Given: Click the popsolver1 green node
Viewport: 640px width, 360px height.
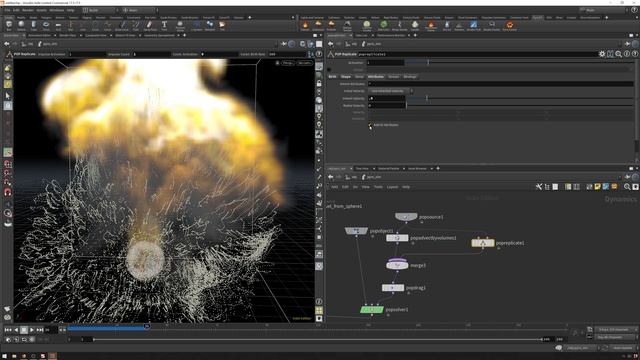Looking at the screenshot, I should coord(372,310).
